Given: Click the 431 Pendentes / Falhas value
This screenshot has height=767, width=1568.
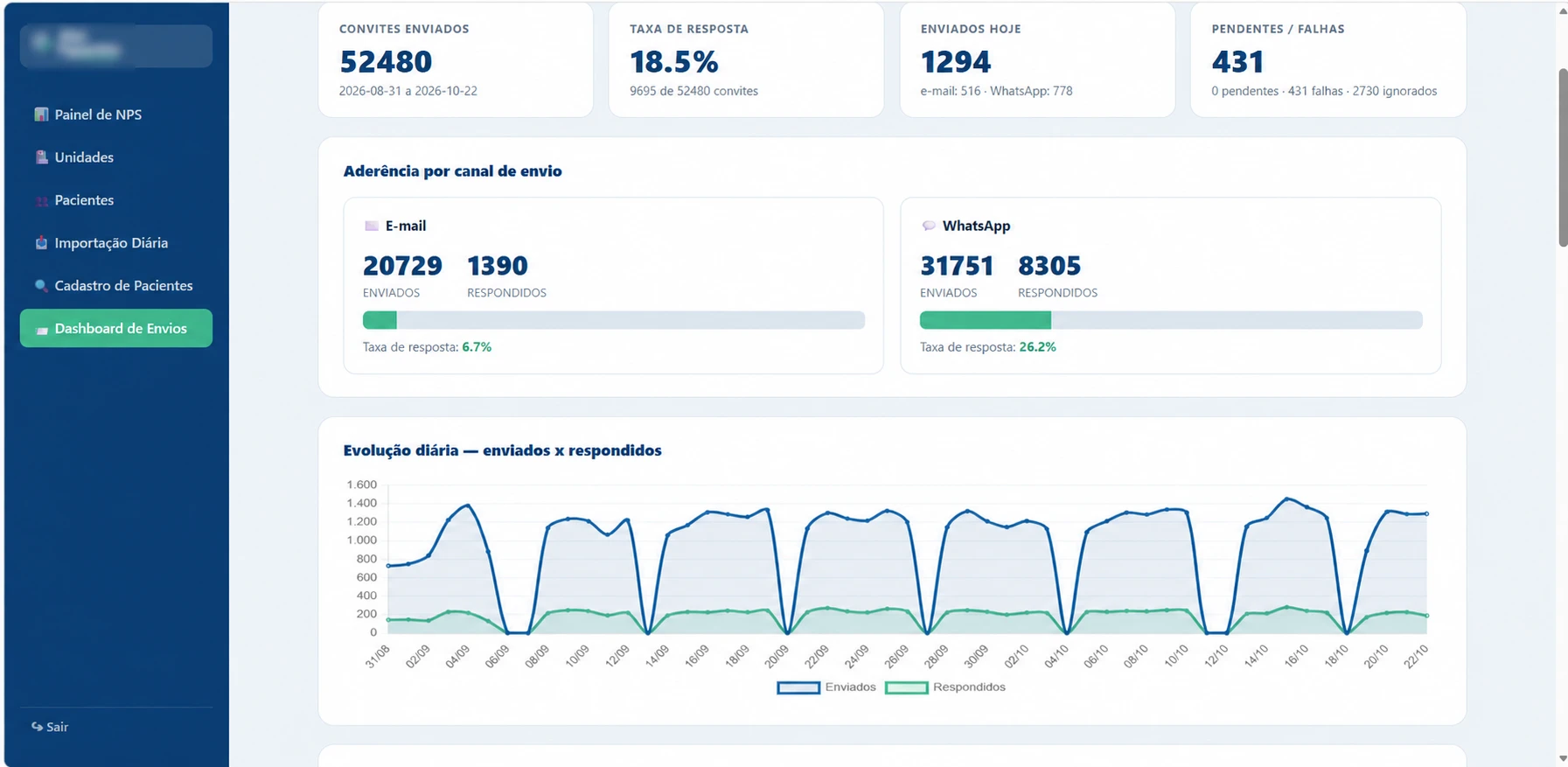Looking at the screenshot, I should 1238,62.
